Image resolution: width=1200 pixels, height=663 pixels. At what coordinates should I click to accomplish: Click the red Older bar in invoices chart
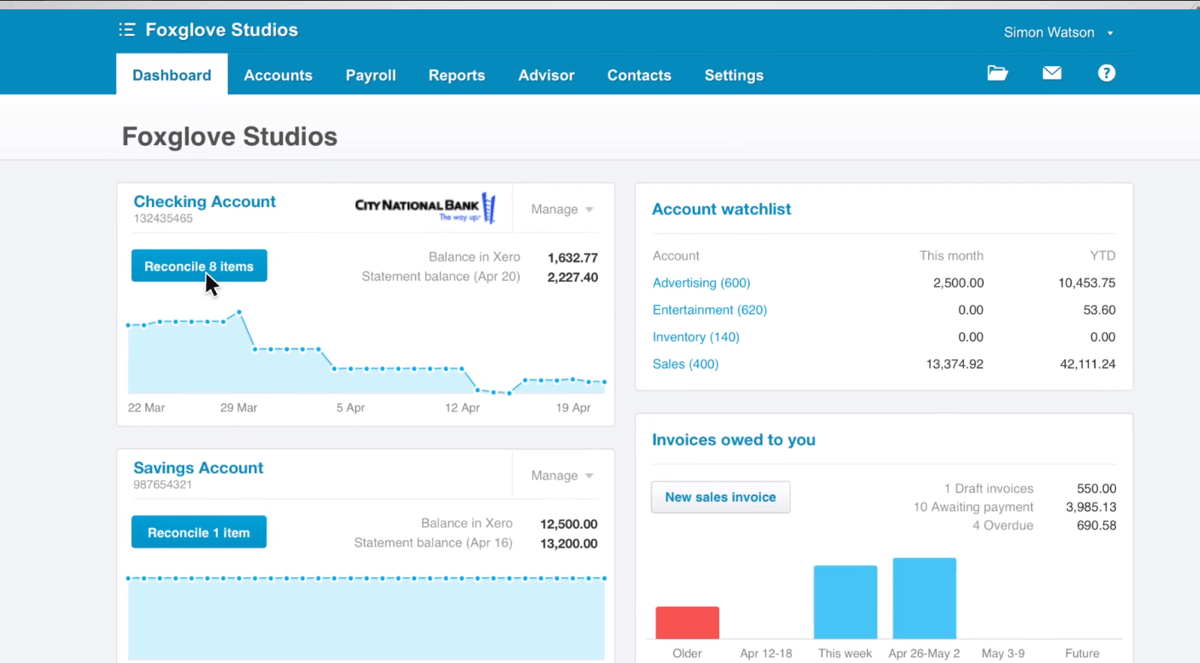(x=686, y=620)
